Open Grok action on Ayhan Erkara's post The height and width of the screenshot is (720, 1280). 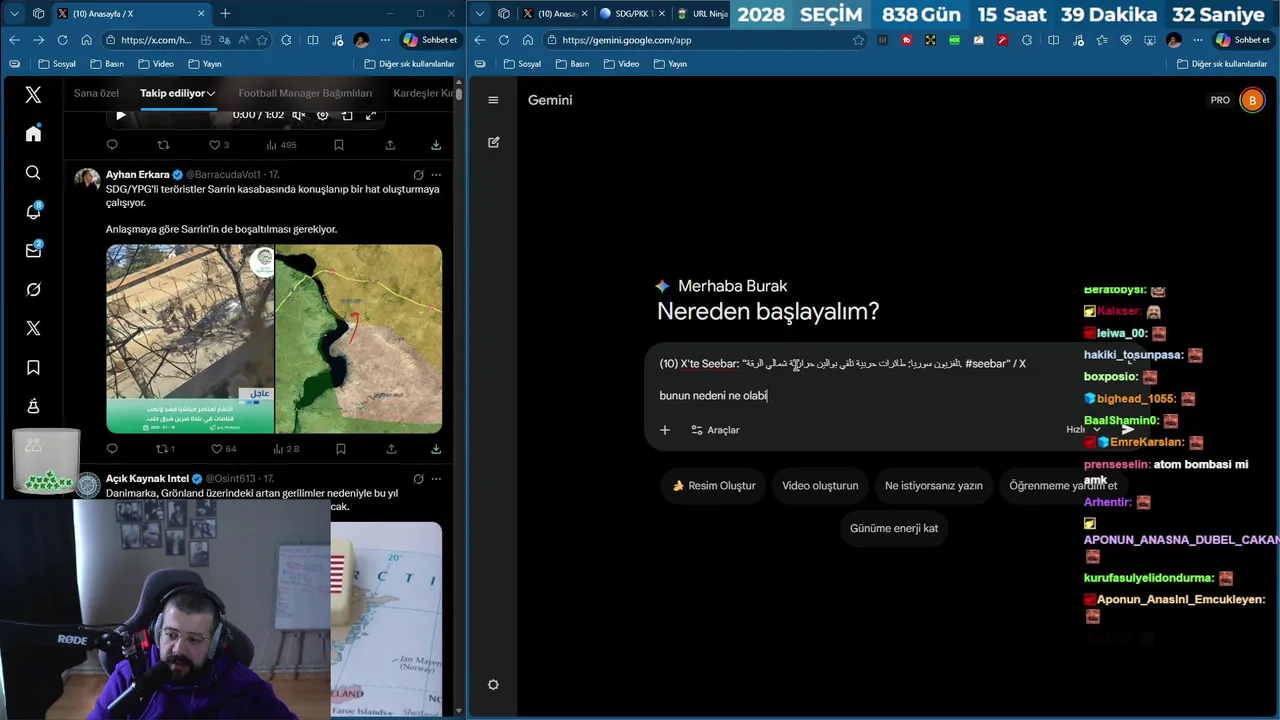click(418, 174)
